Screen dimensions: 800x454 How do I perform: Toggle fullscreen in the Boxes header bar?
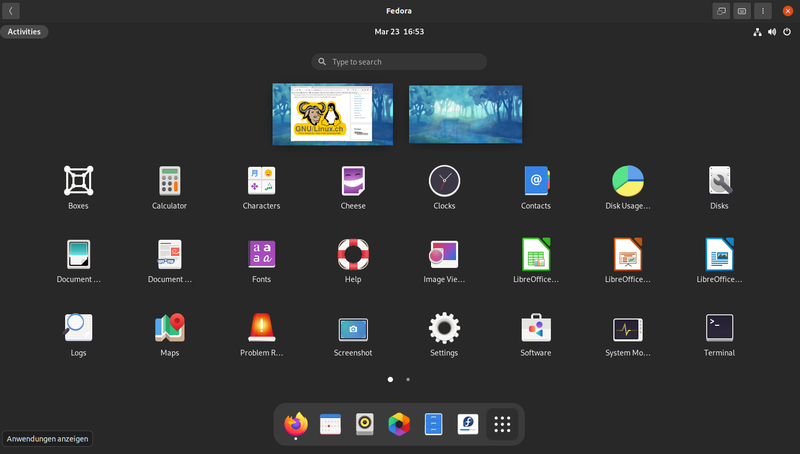[x=721, y=11]
